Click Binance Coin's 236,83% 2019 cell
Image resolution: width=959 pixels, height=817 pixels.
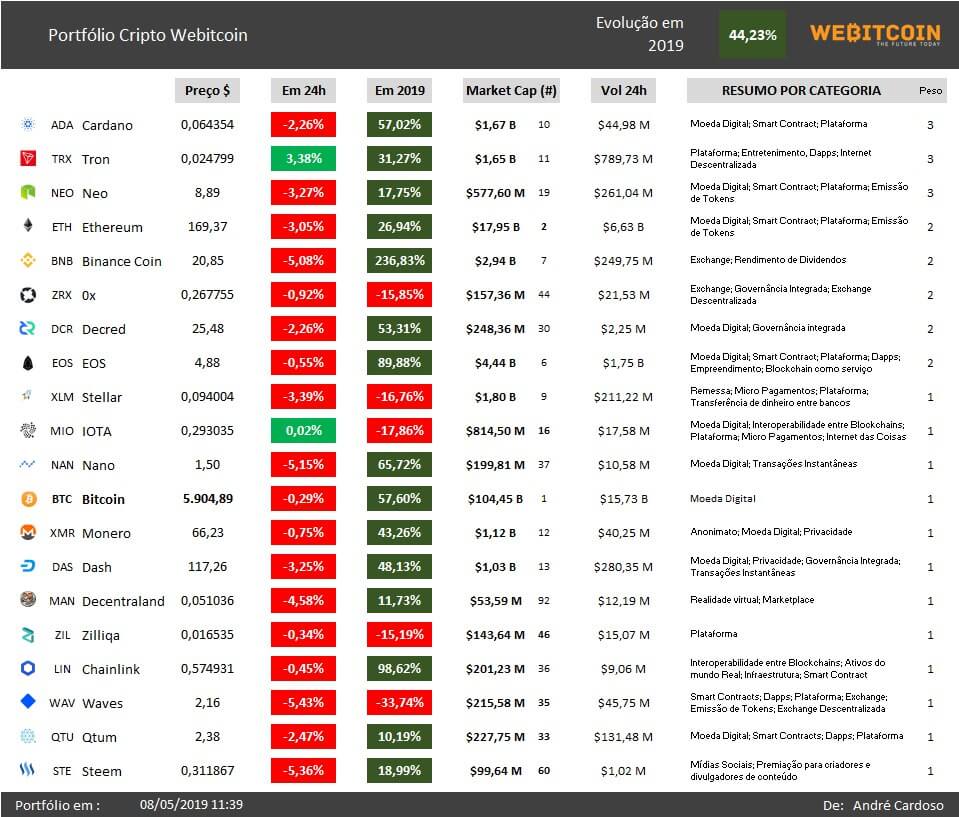[x=399, y=261]
